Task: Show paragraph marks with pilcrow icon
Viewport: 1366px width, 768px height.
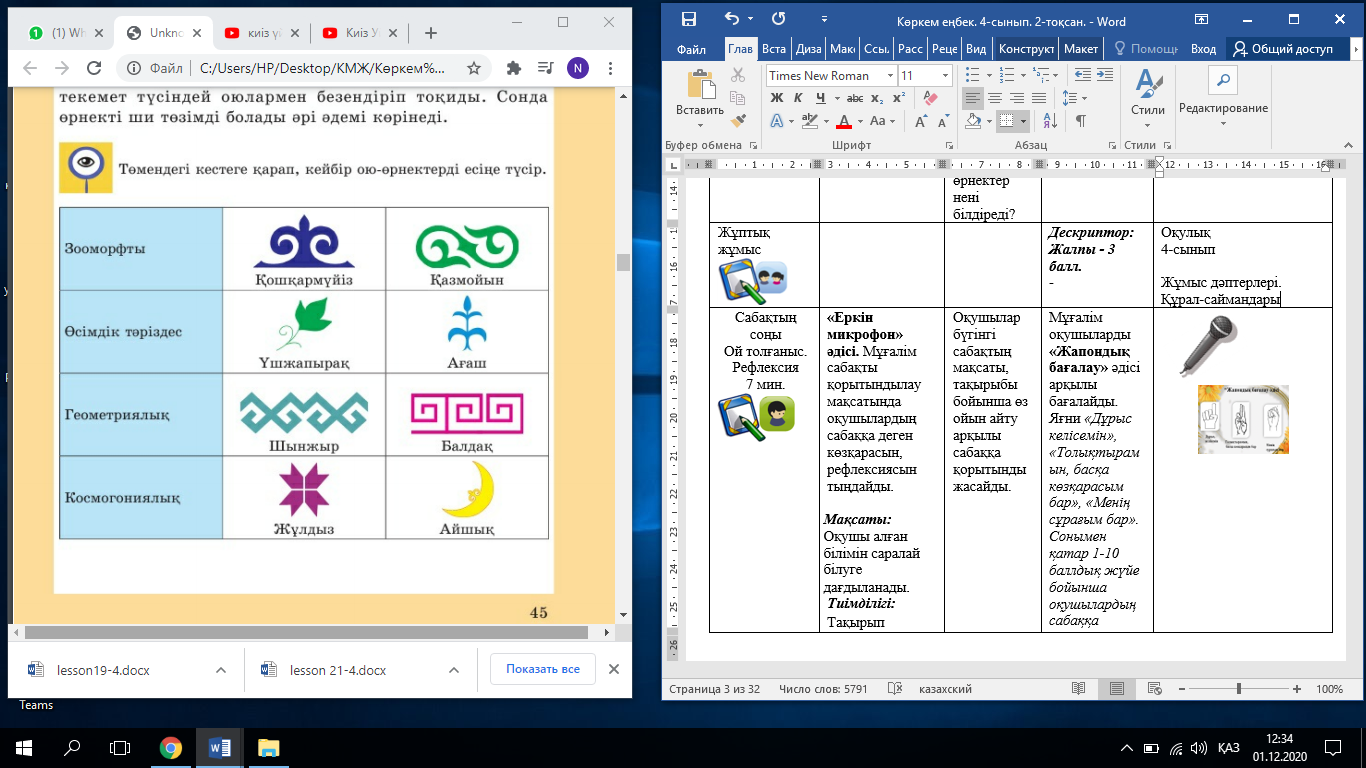Action: (x=1080, y=121)
